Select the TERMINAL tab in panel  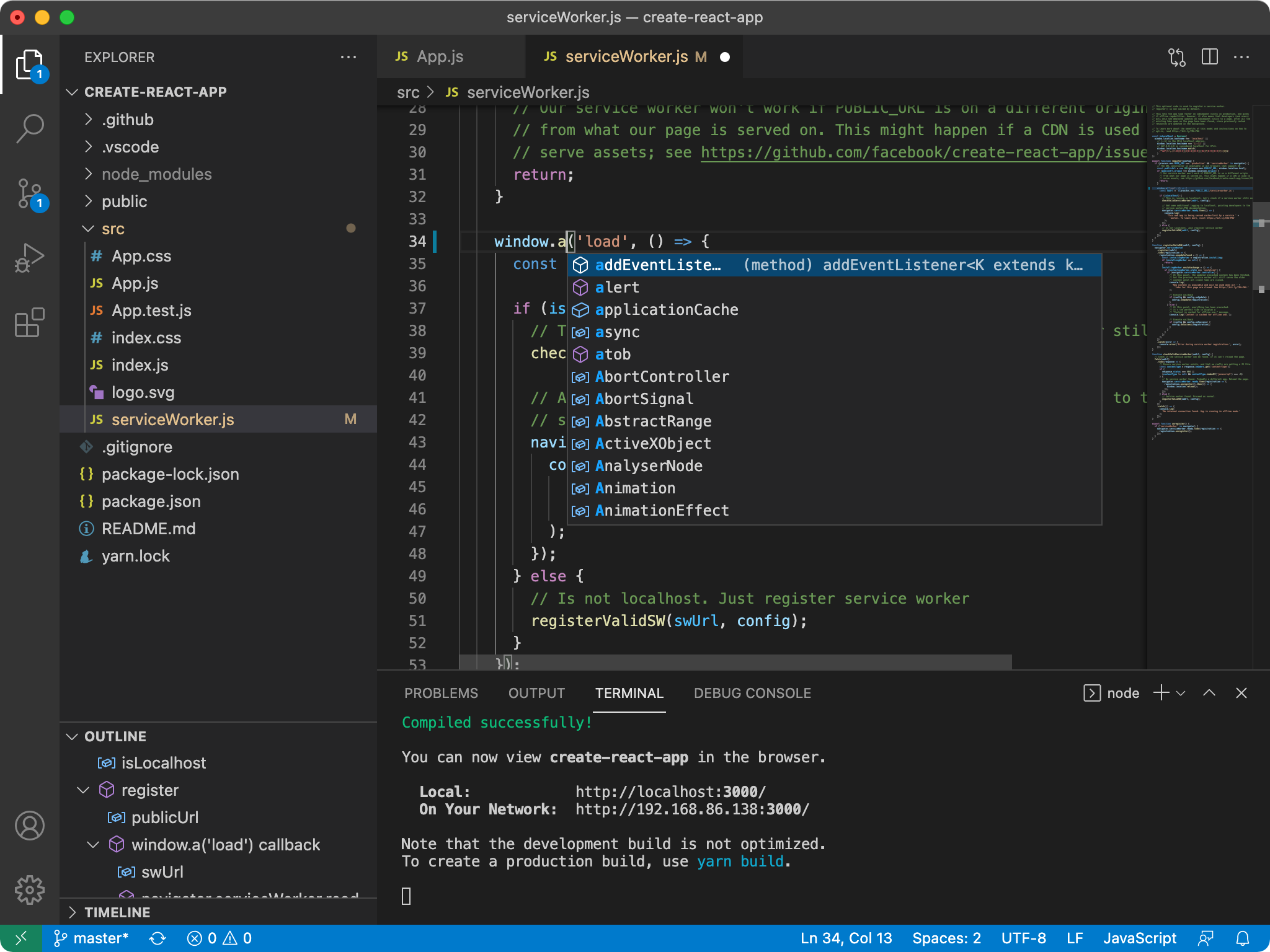(630, 692)
